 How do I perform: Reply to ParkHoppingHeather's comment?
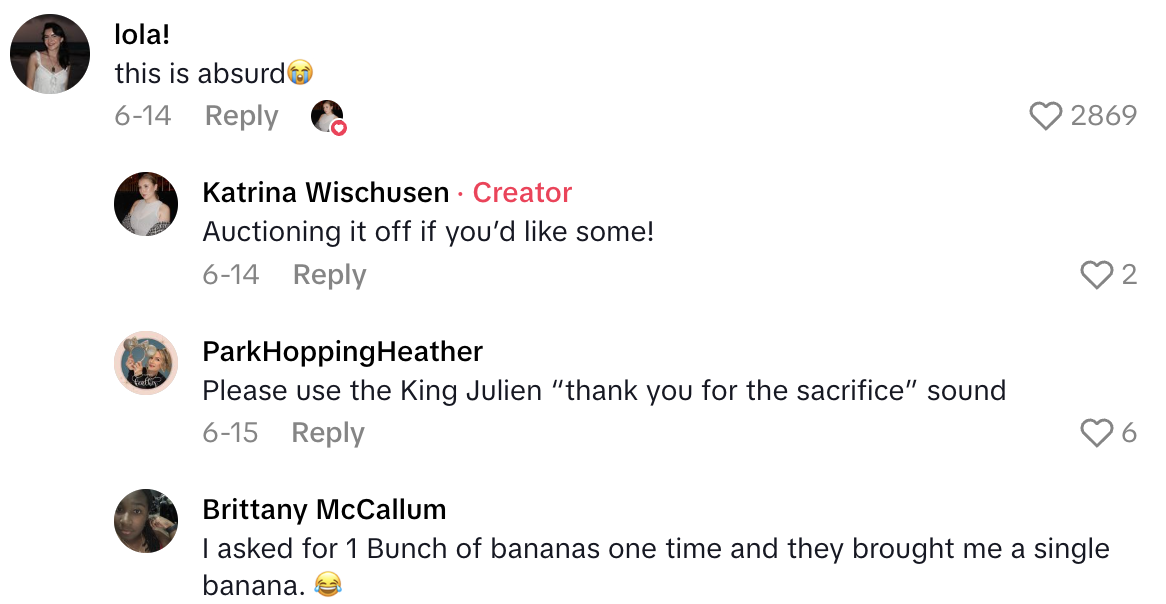pos(327,432)
